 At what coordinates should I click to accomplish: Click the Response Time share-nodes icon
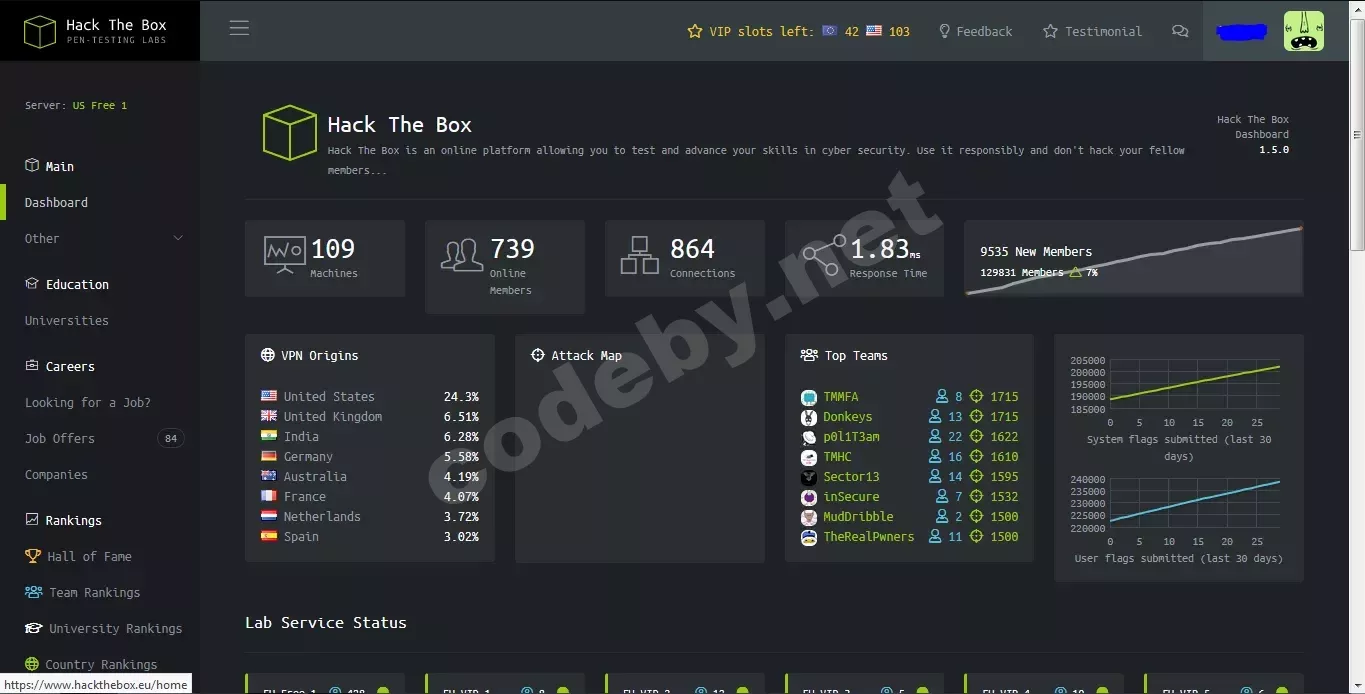point(824,255)
